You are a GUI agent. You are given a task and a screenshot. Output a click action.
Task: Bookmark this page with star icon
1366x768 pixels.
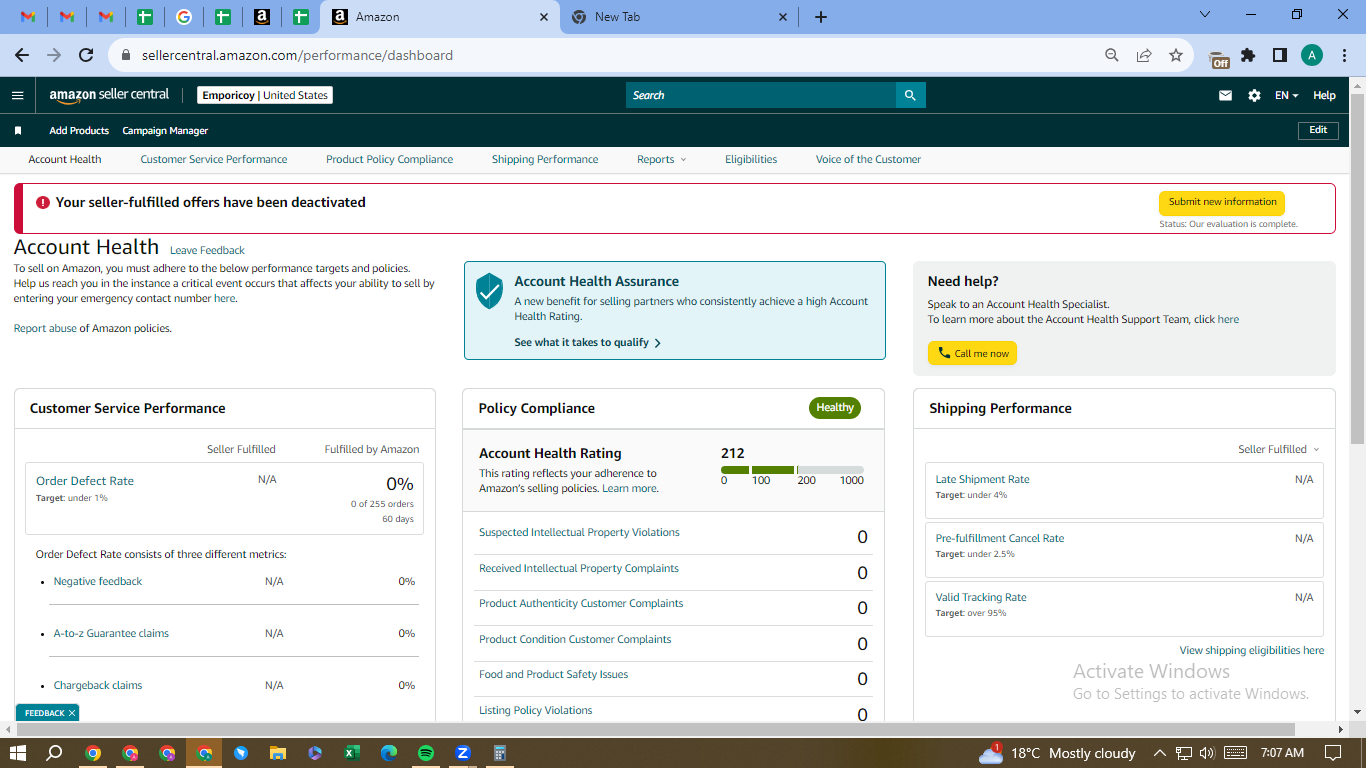tap(1176, 56)
